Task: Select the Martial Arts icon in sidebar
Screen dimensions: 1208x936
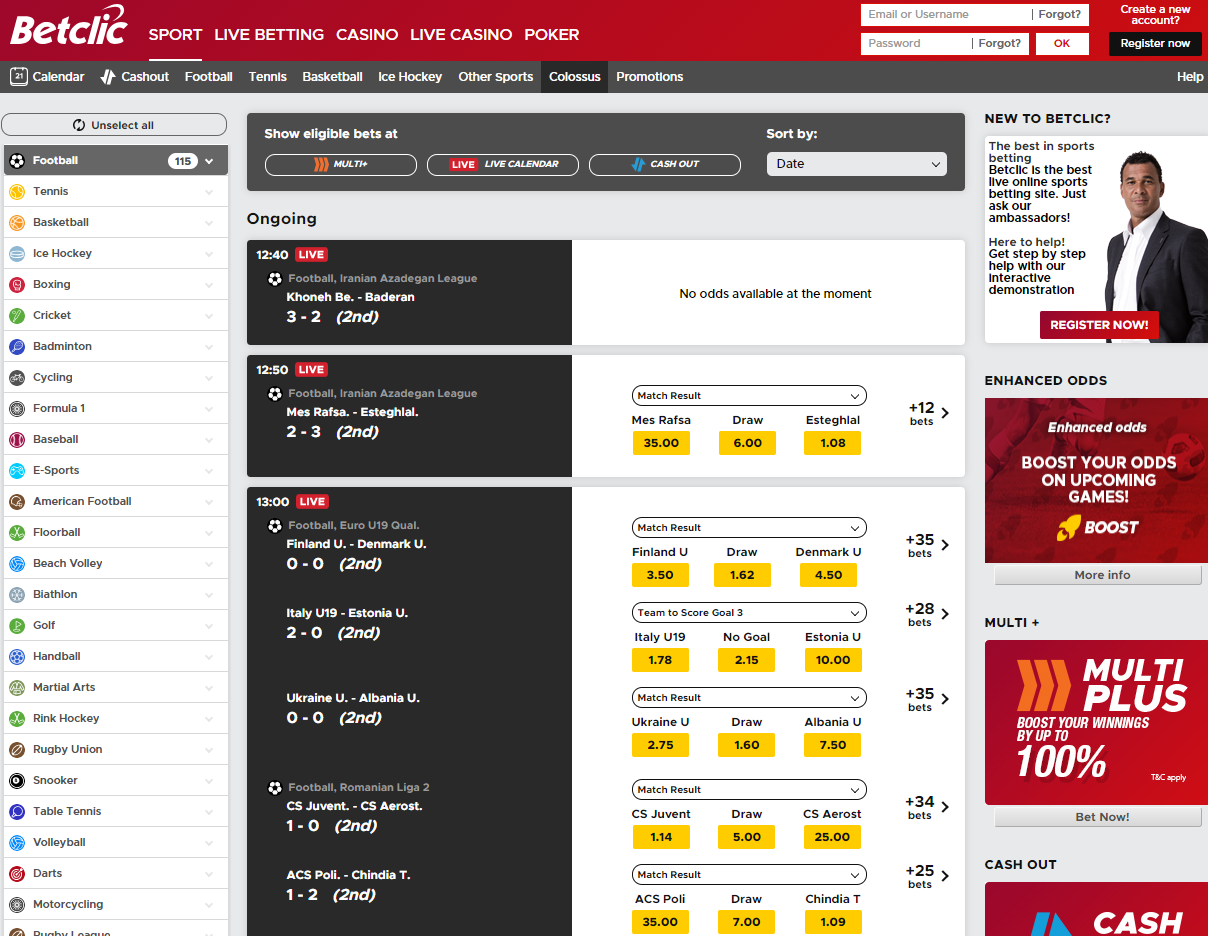Action: click(17, 687)
